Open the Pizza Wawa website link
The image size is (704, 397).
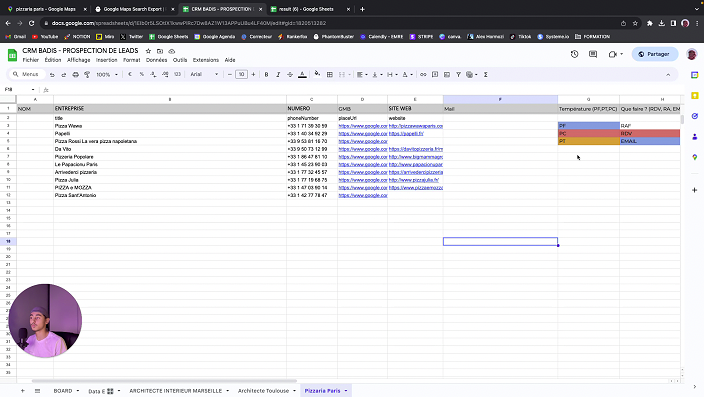click(416, 126)
